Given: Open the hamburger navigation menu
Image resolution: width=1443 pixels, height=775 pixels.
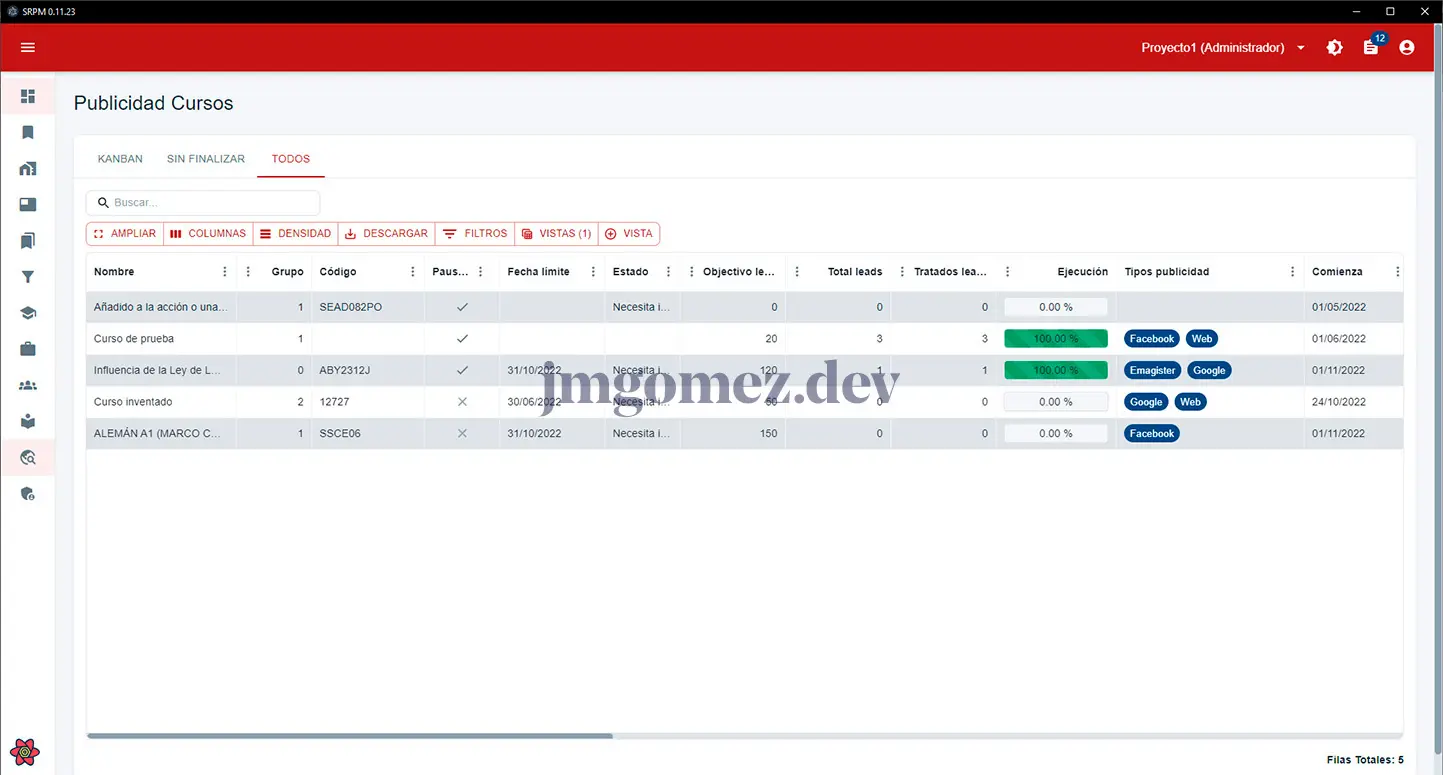Looking at the screenshot, I should (x=28, y=47).
